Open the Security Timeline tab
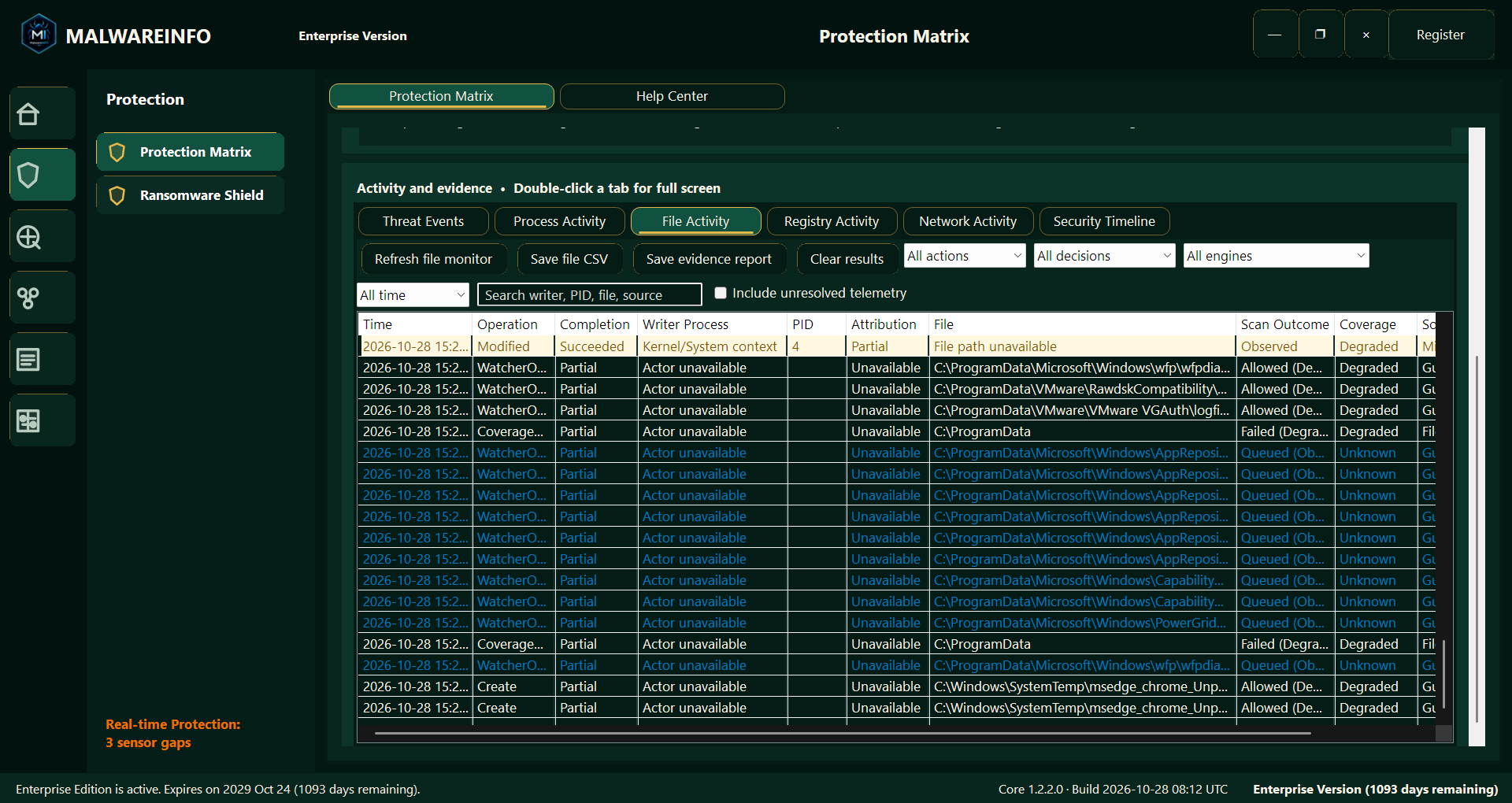The height and width of the screenshot is (803, 1512). coord(1104,221)
